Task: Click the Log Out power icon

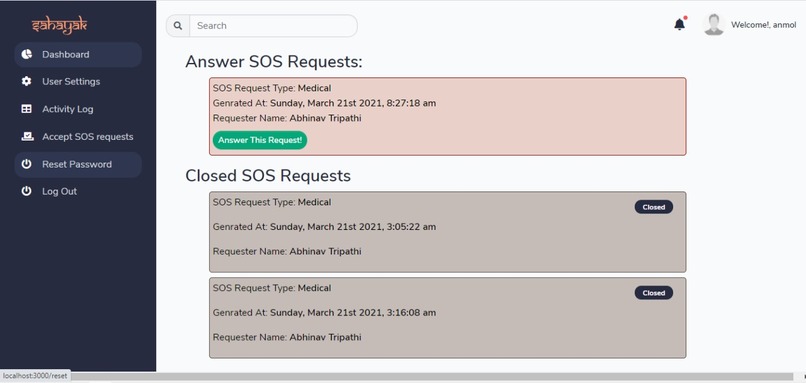Action: (26, 191)
